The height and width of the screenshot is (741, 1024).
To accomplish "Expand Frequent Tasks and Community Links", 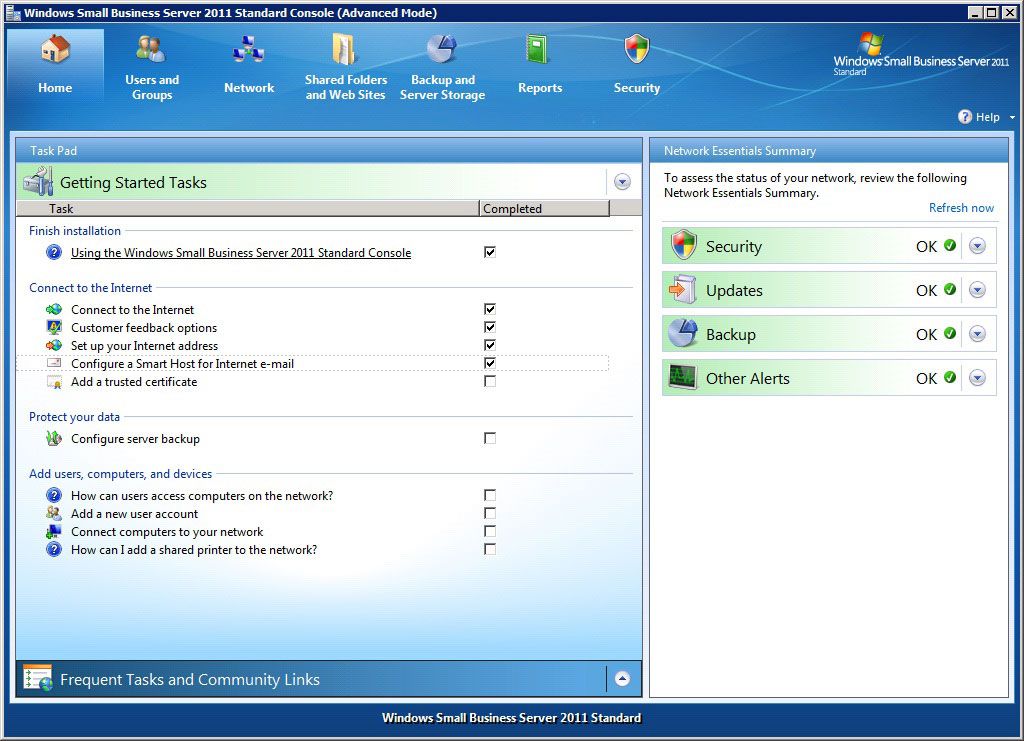I will tap(622, 679).
